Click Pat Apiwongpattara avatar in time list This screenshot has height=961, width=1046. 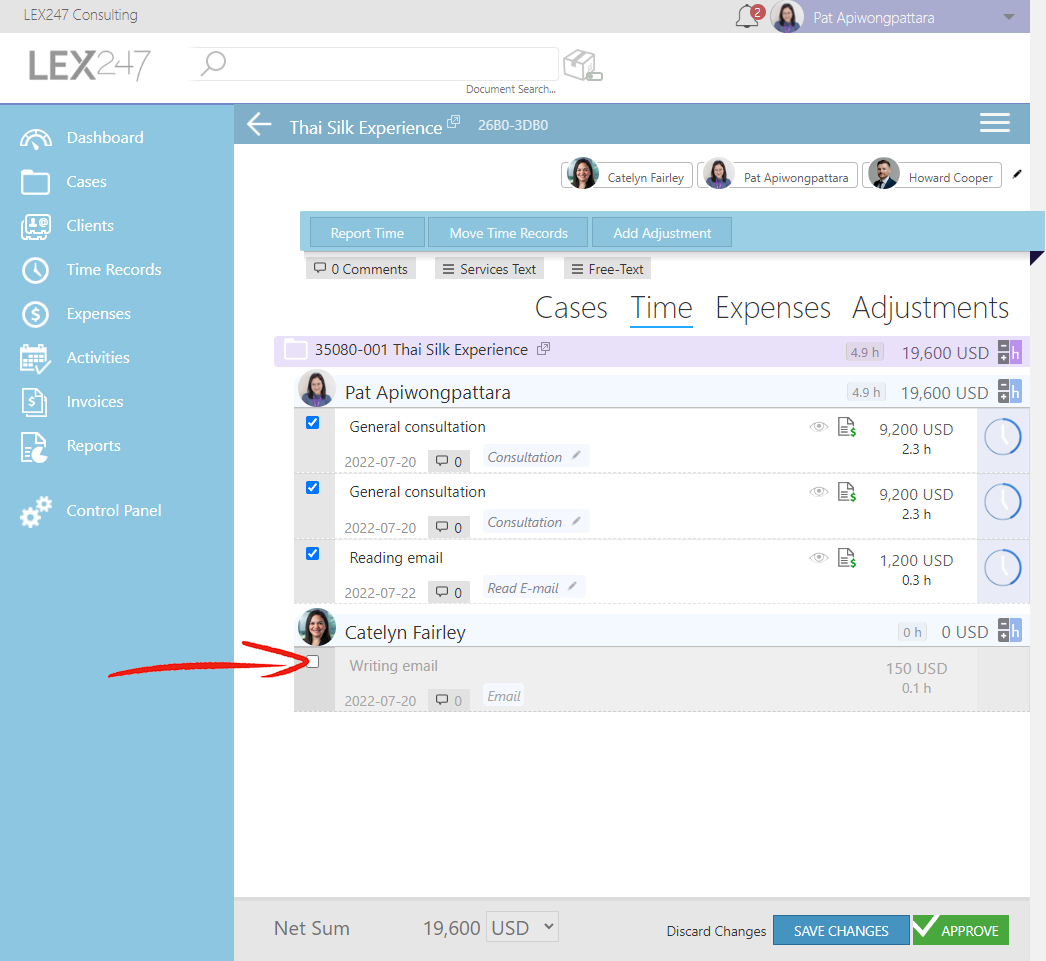316,389
